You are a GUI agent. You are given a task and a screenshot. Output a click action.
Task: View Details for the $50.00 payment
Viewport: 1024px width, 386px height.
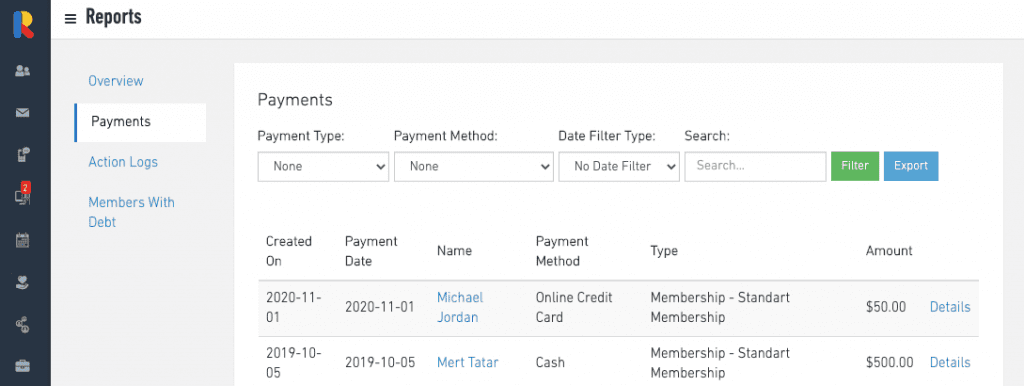point(950,307)
